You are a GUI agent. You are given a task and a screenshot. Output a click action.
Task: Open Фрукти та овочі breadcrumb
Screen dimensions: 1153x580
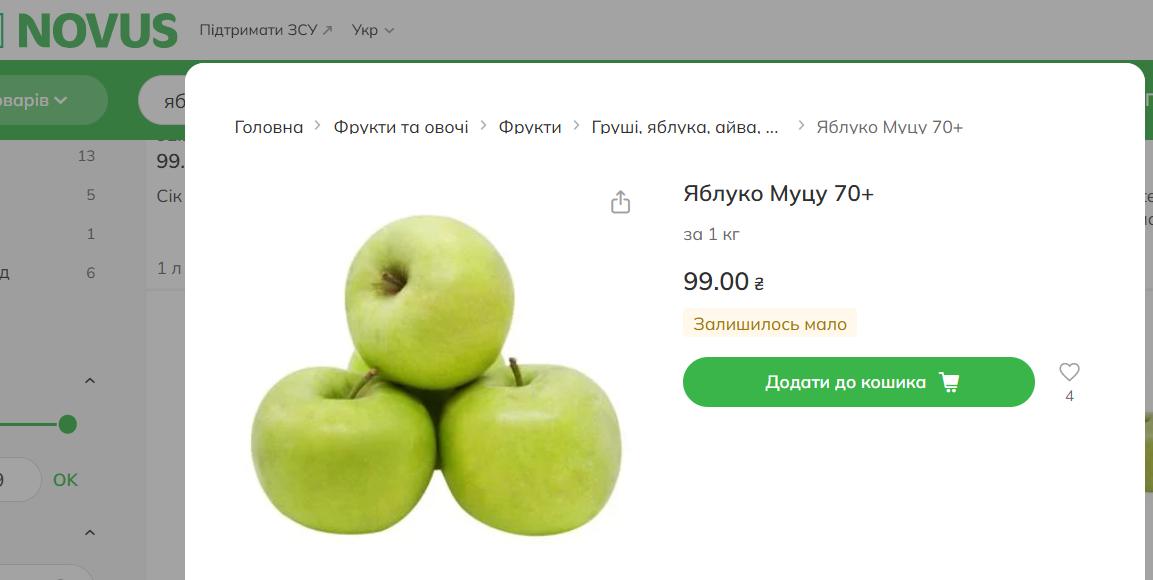(x=401, y=127)
